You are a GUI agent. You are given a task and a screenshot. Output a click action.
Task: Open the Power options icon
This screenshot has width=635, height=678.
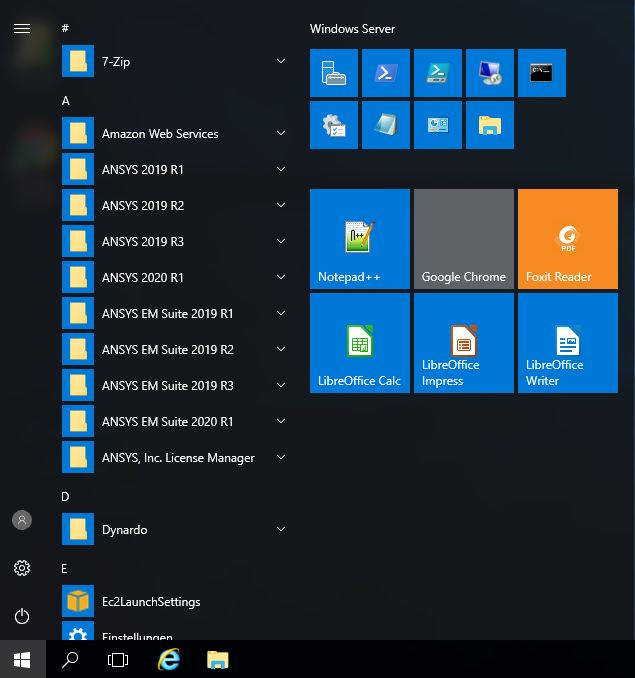[22, 616]
